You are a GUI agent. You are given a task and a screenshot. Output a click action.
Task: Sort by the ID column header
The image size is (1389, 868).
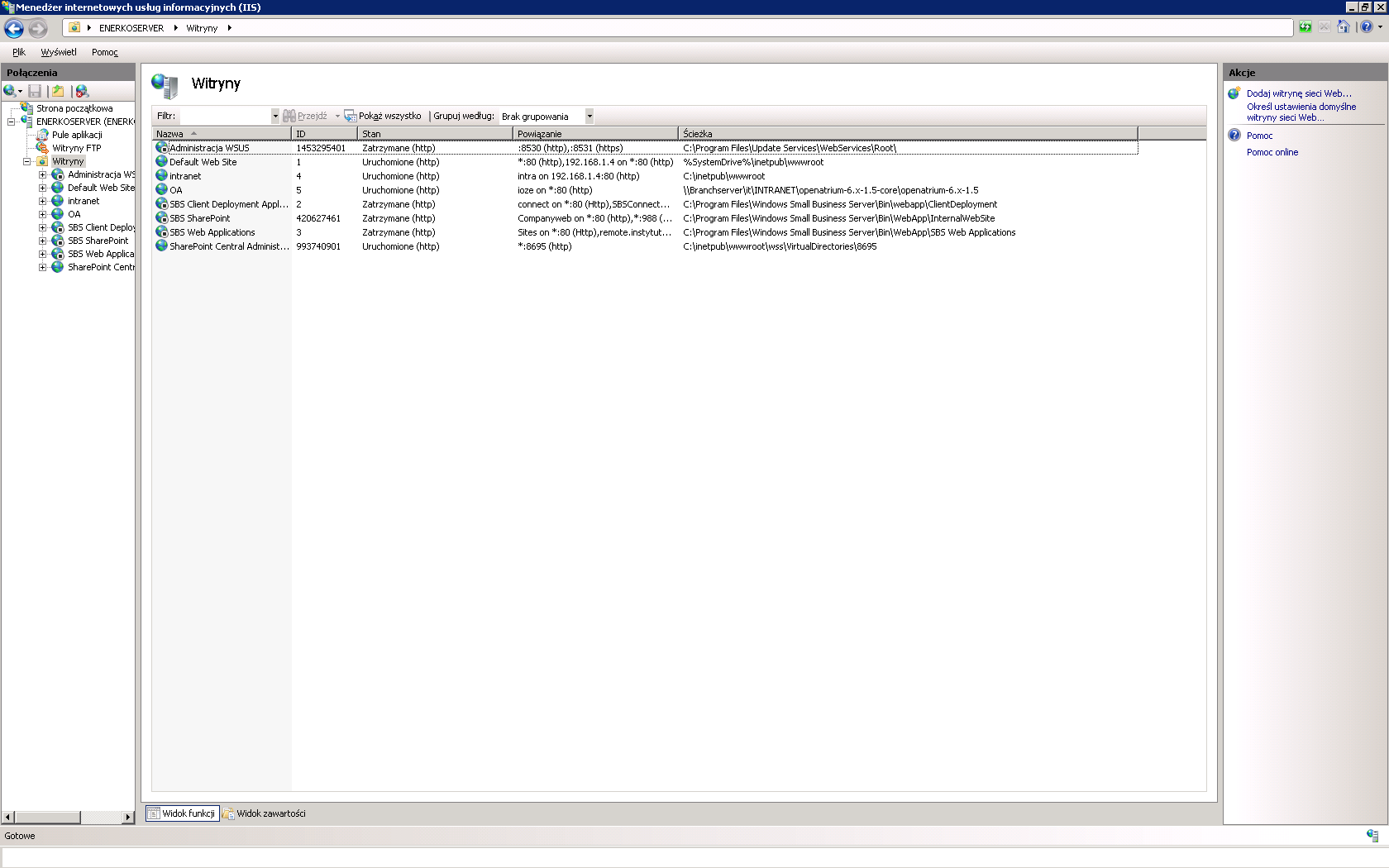click(x=325, y=133)
